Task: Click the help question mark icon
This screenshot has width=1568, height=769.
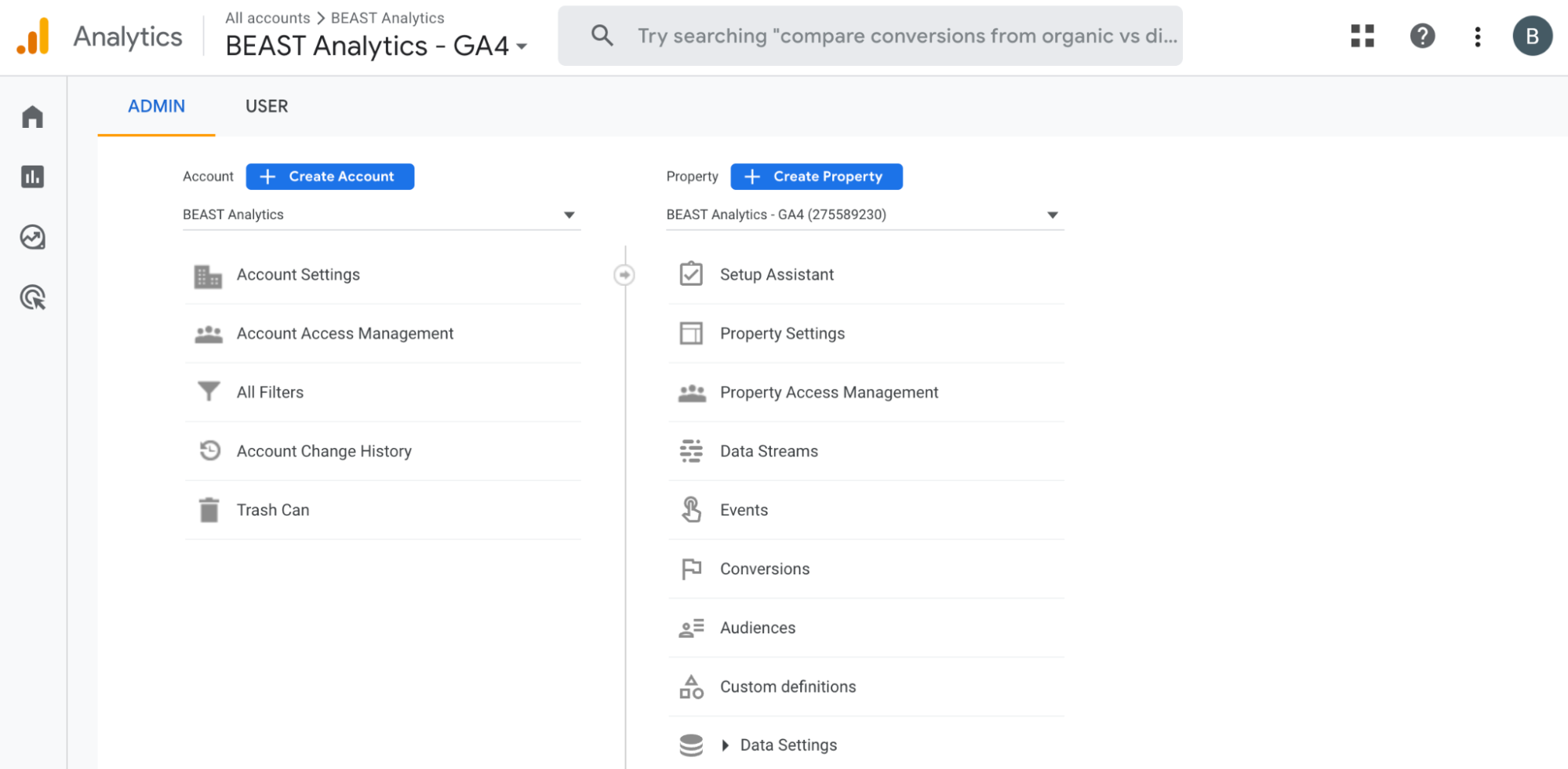Action: pos(1422,36)
